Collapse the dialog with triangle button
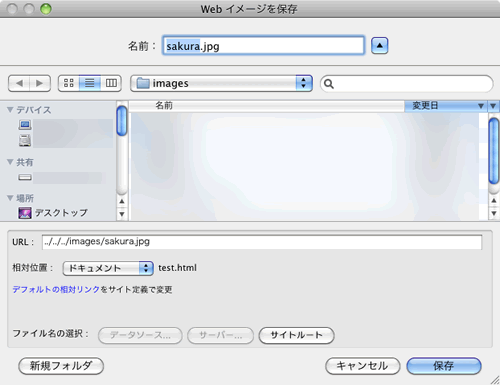The height and width of the screenshot is (385, 500). coord(380,45)
